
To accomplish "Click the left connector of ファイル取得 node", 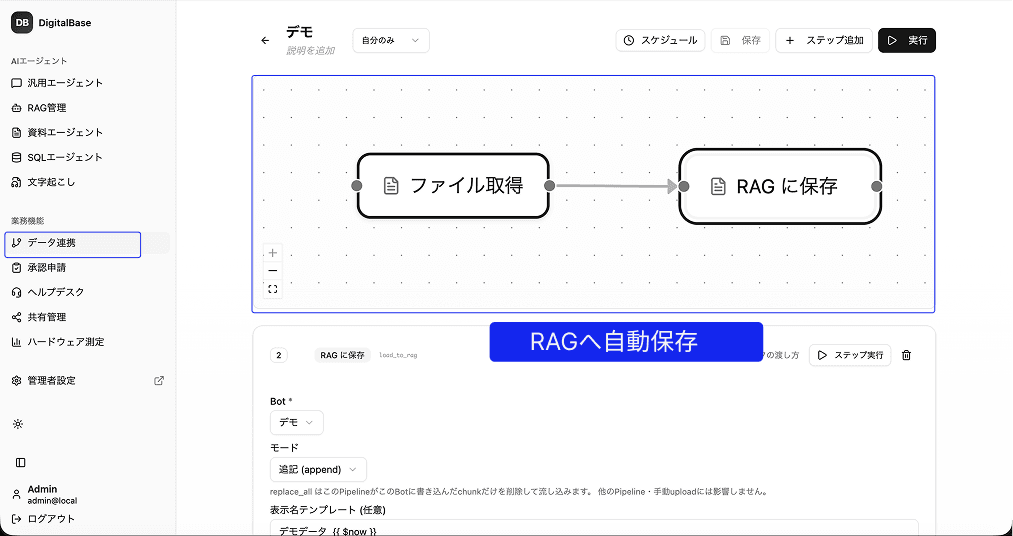I will pyautogui.click(x=357, y=186).
